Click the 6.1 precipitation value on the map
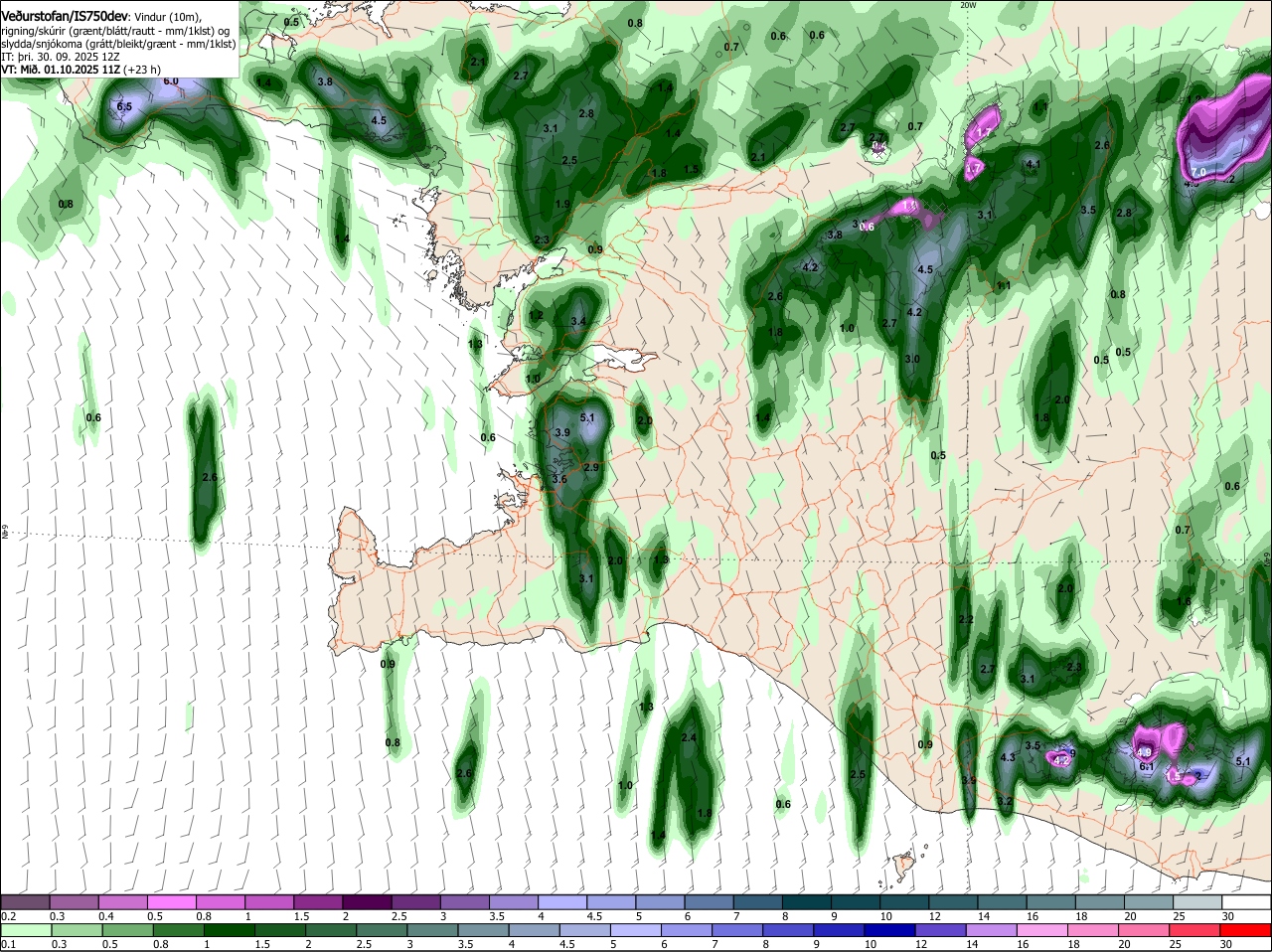This screenshot has width=1272, height=952. (1146, 766)
